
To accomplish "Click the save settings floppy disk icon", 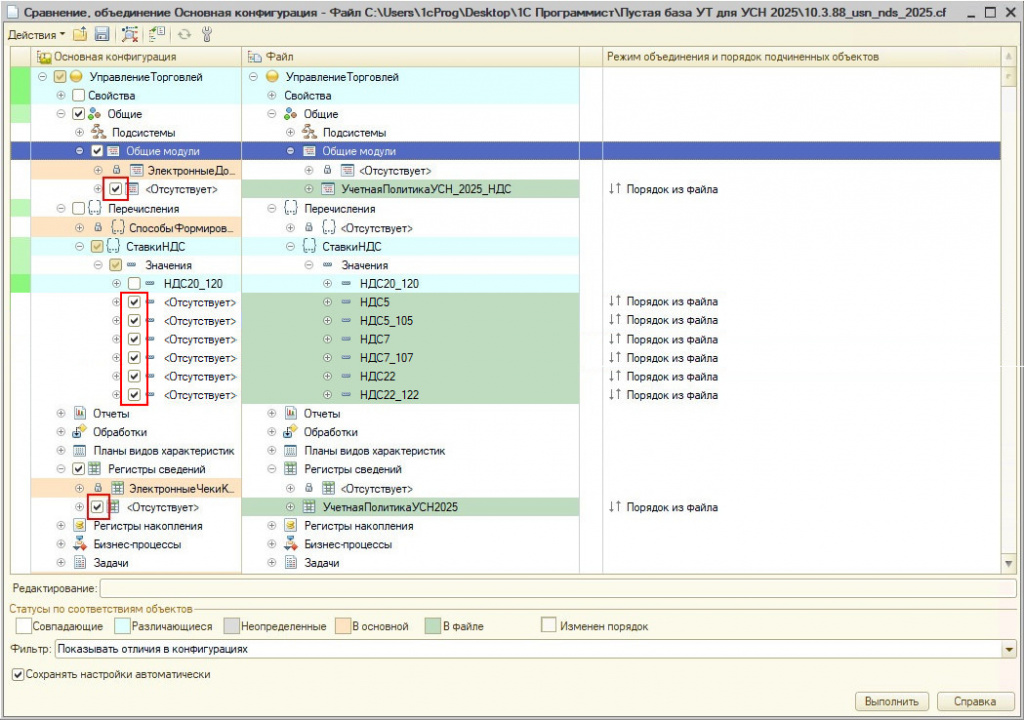I will click(101, 35).
